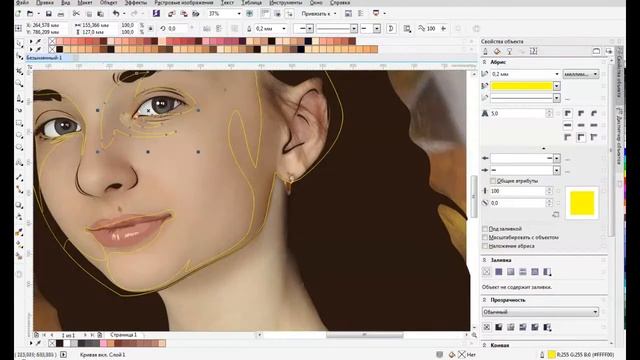Open the Файл menu
The width and height of the screenshot is (640, 360).
click(22, 2)
